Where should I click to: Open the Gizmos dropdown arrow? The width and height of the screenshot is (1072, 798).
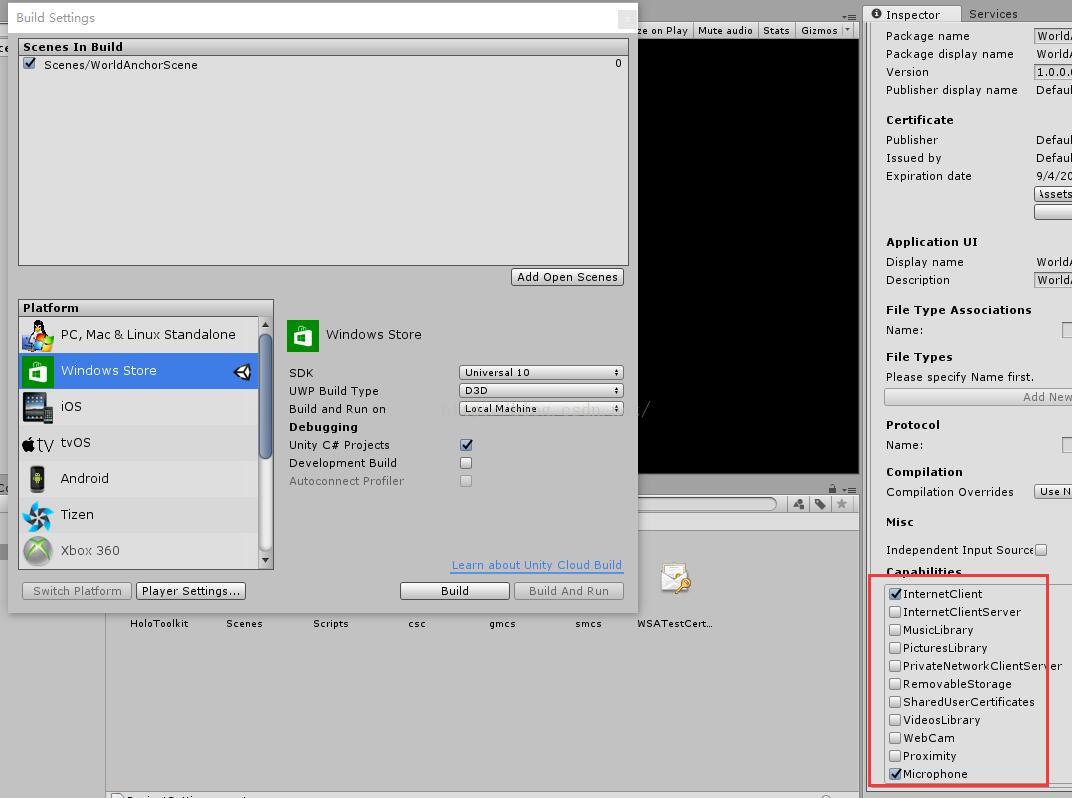tap(848, 30)
